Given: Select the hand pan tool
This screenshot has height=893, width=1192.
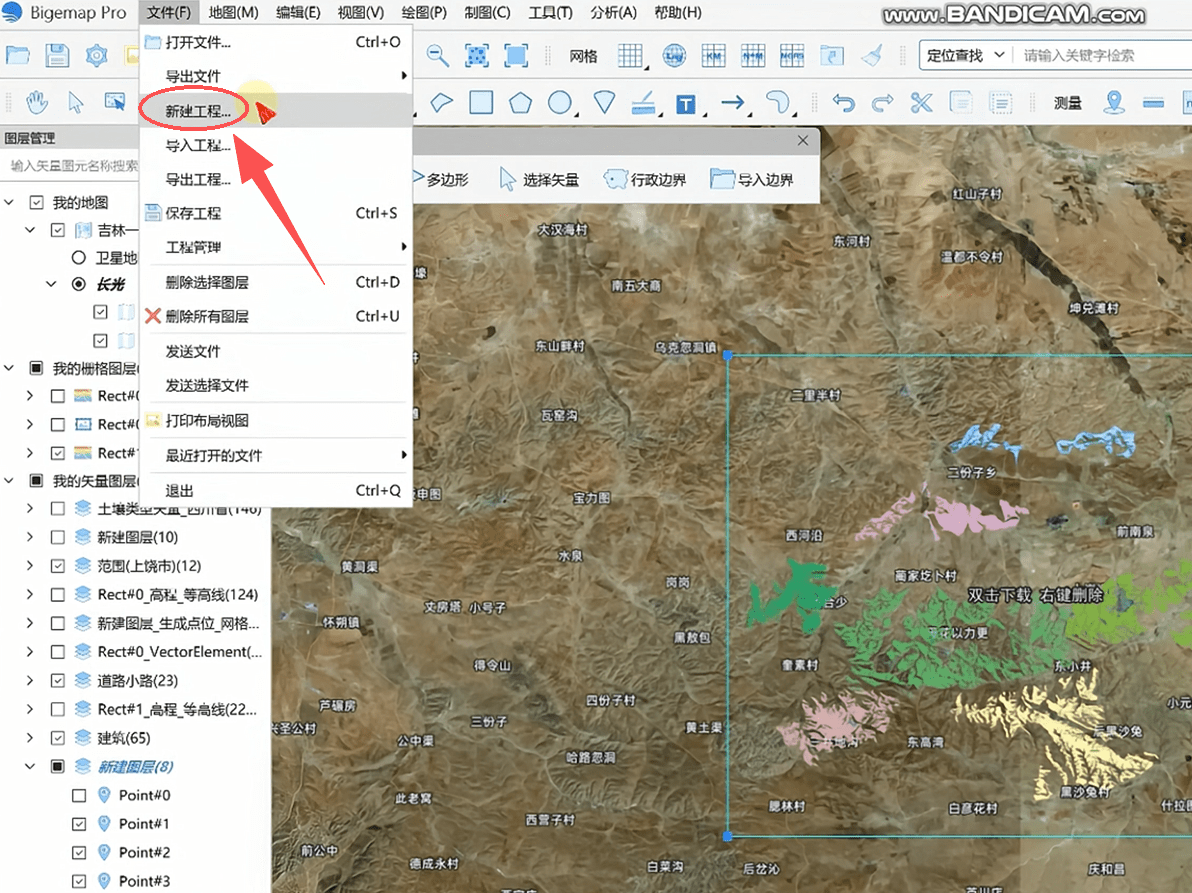Looking at the screenshot, I should tap(36, 102).
